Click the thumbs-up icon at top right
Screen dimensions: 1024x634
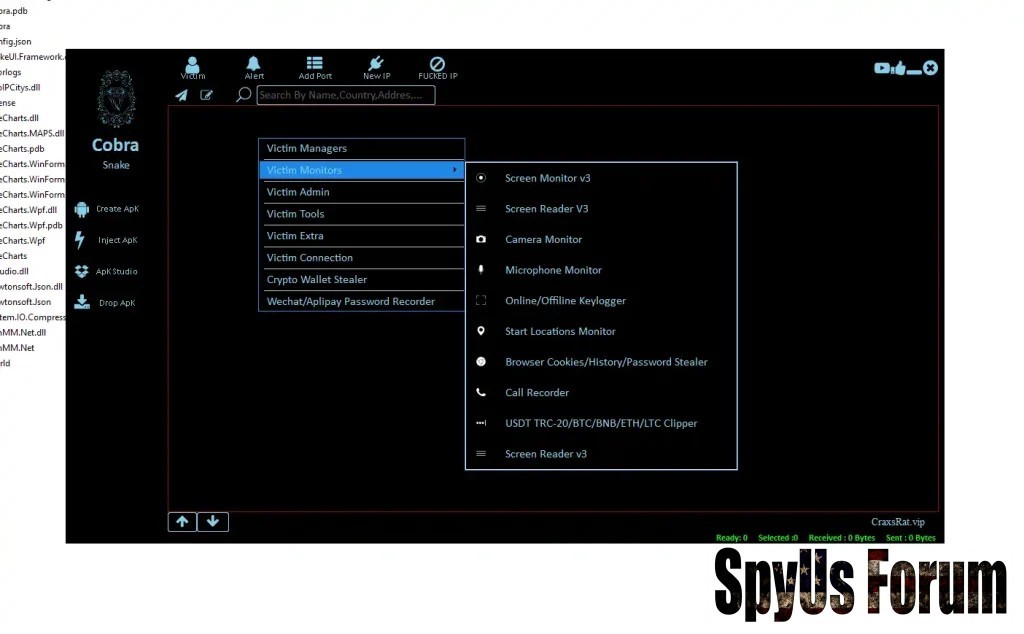(898, 68)
